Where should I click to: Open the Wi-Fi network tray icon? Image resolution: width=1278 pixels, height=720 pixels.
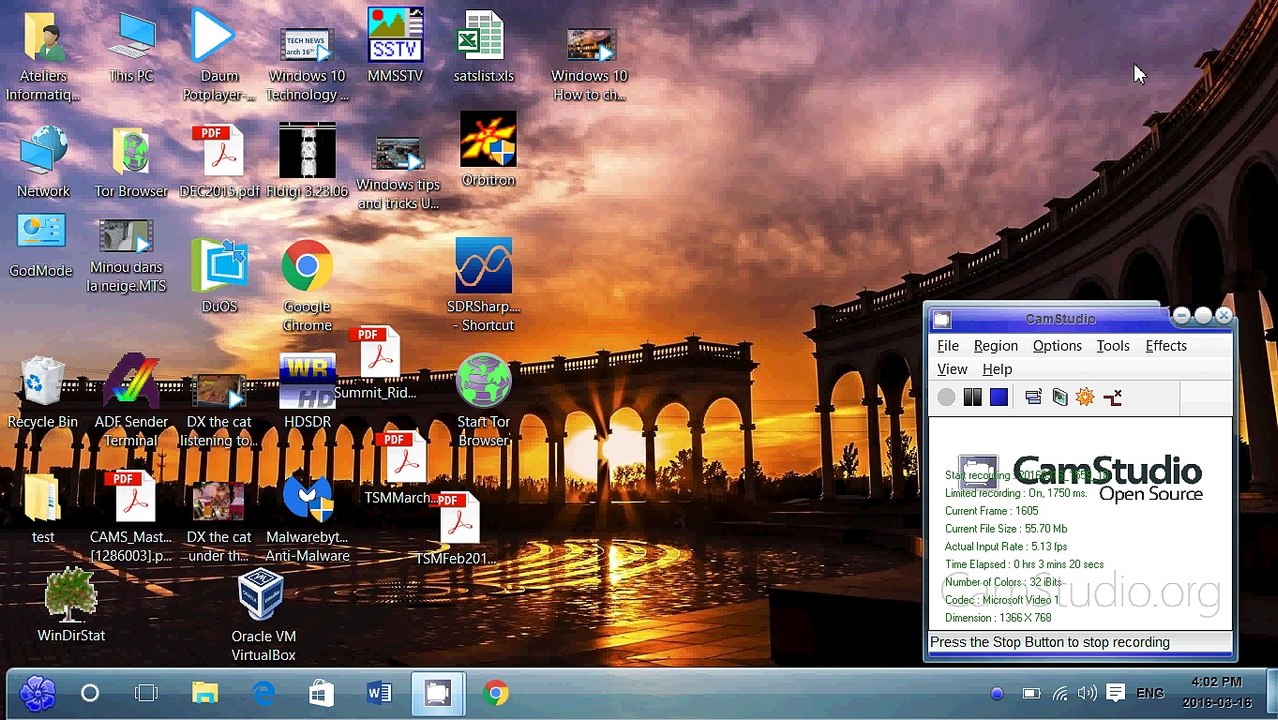coord(1060,693)
